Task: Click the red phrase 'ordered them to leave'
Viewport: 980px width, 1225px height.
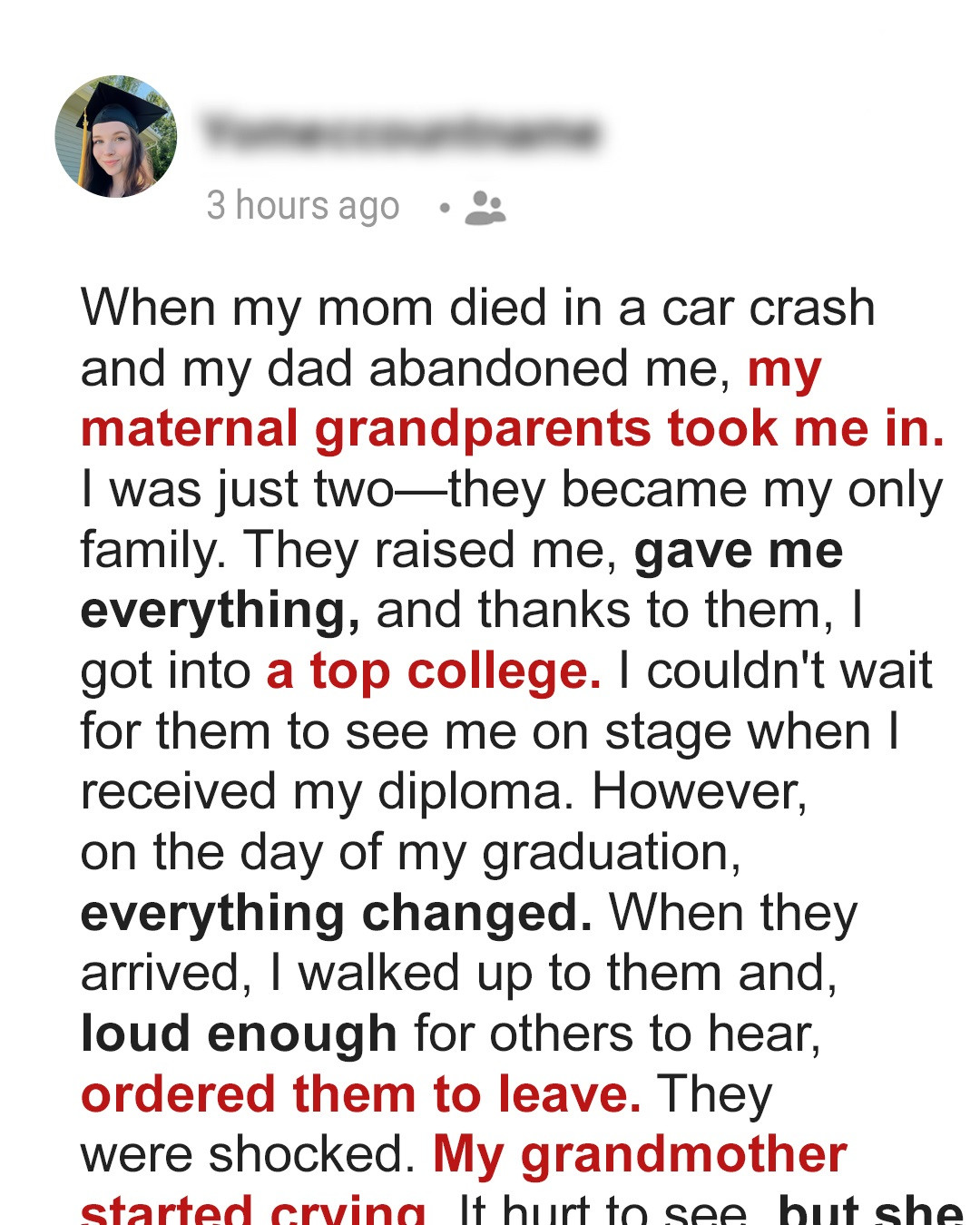Action: [x=358, y=1093]
